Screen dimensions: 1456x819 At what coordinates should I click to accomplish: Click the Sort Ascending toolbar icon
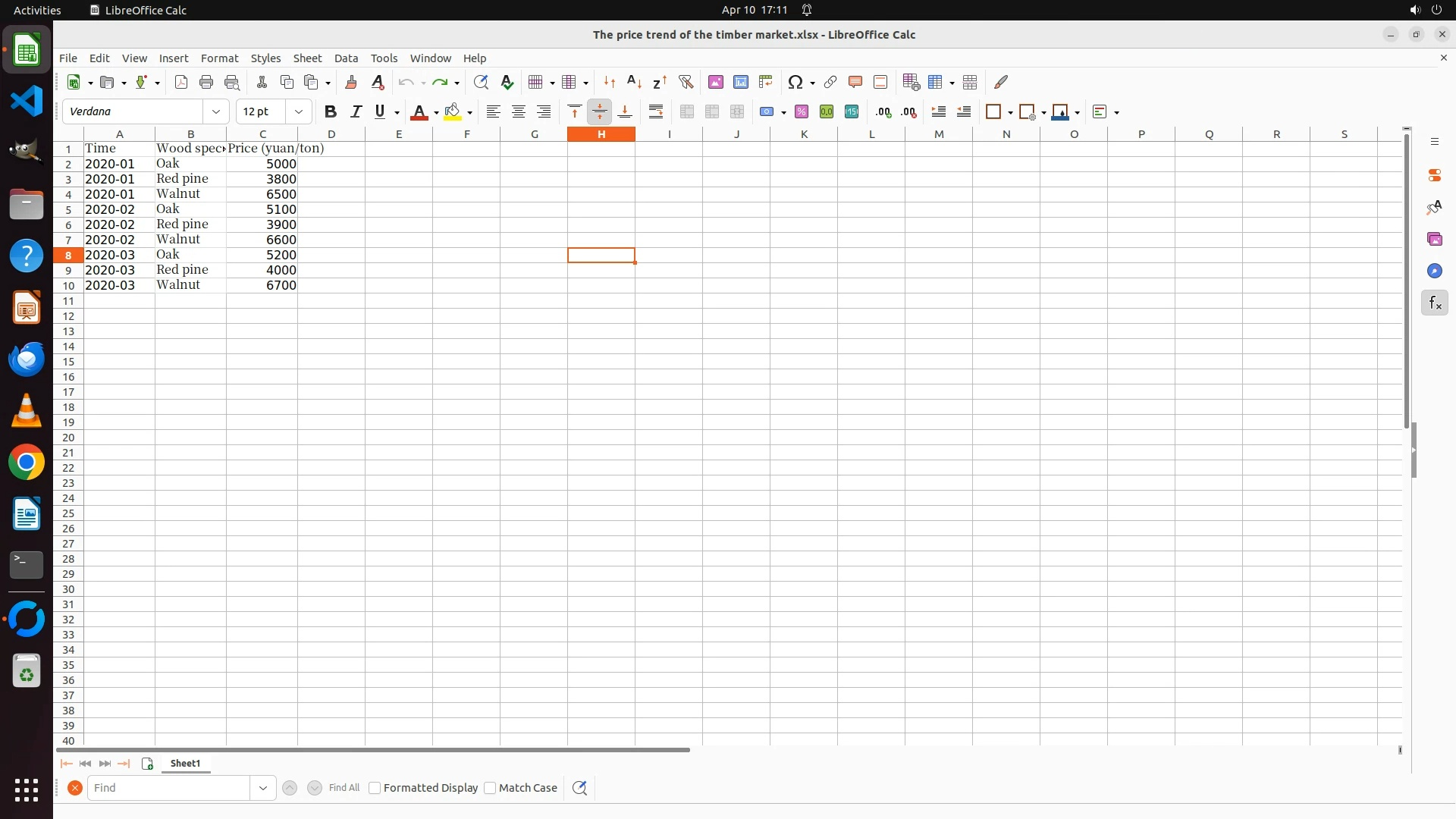634,82
